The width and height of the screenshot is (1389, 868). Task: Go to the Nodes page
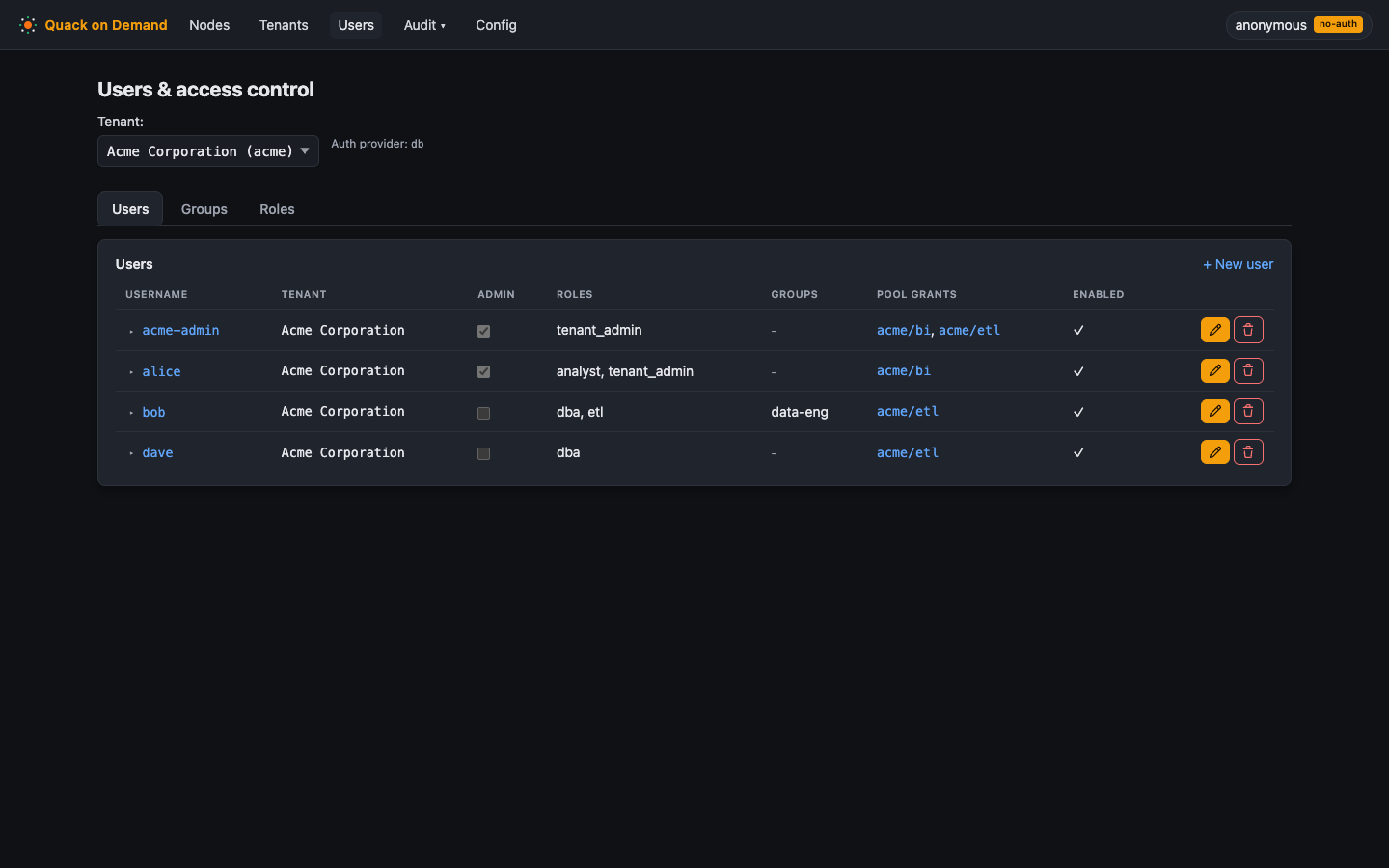coord(209,25)
